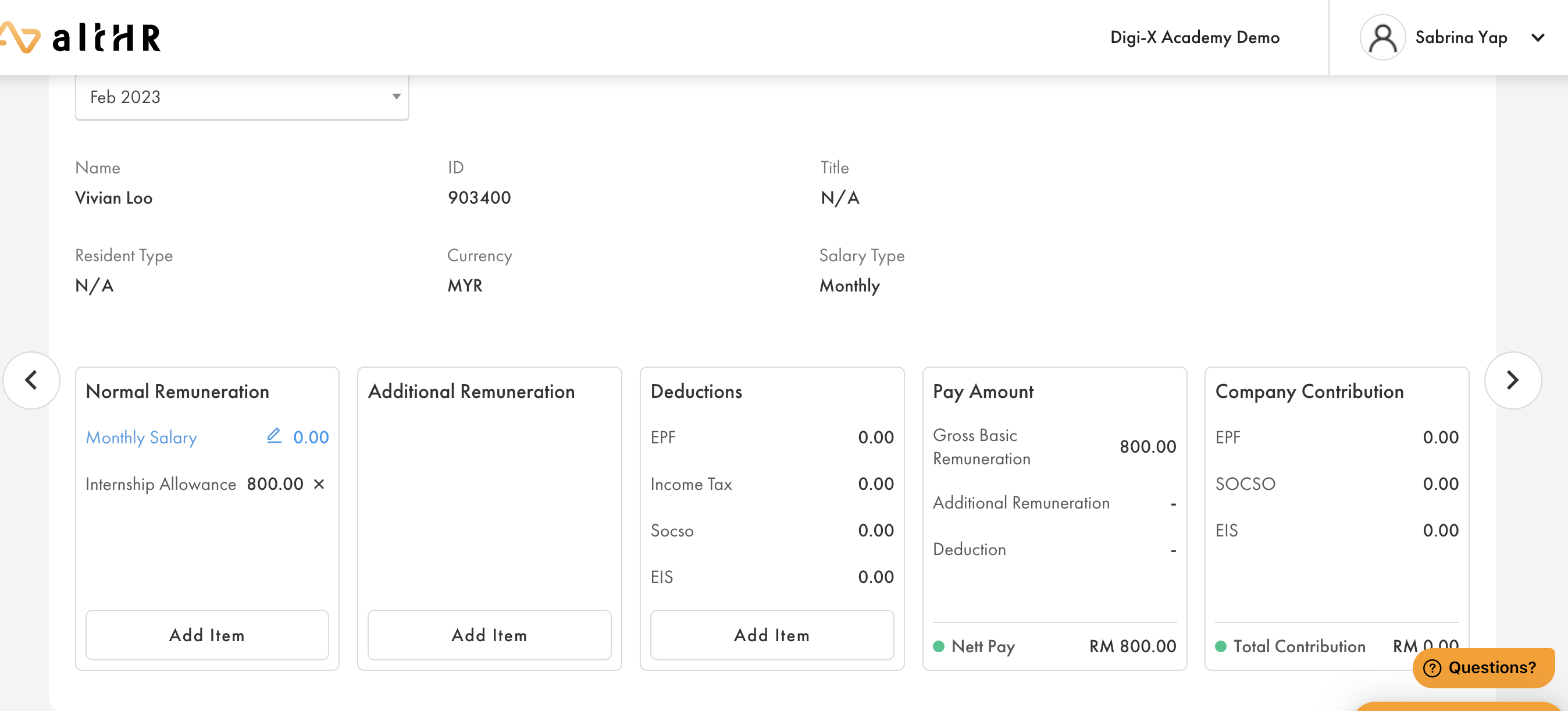This screenshot has width=1568, height=711.
Task: Click the Nett Pay green status dot
Action: 939,646
